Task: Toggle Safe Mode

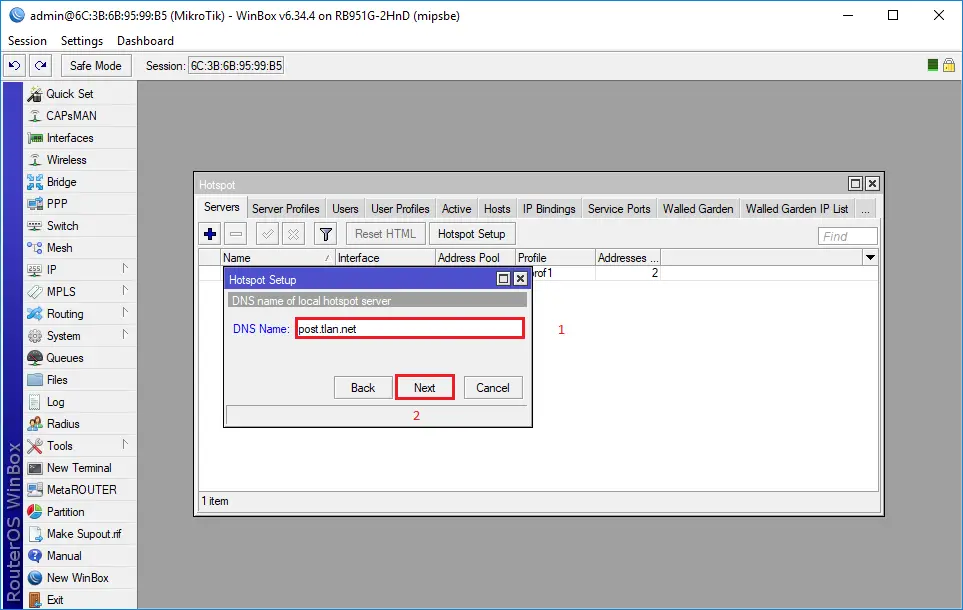Action: (x=96, y=66)
